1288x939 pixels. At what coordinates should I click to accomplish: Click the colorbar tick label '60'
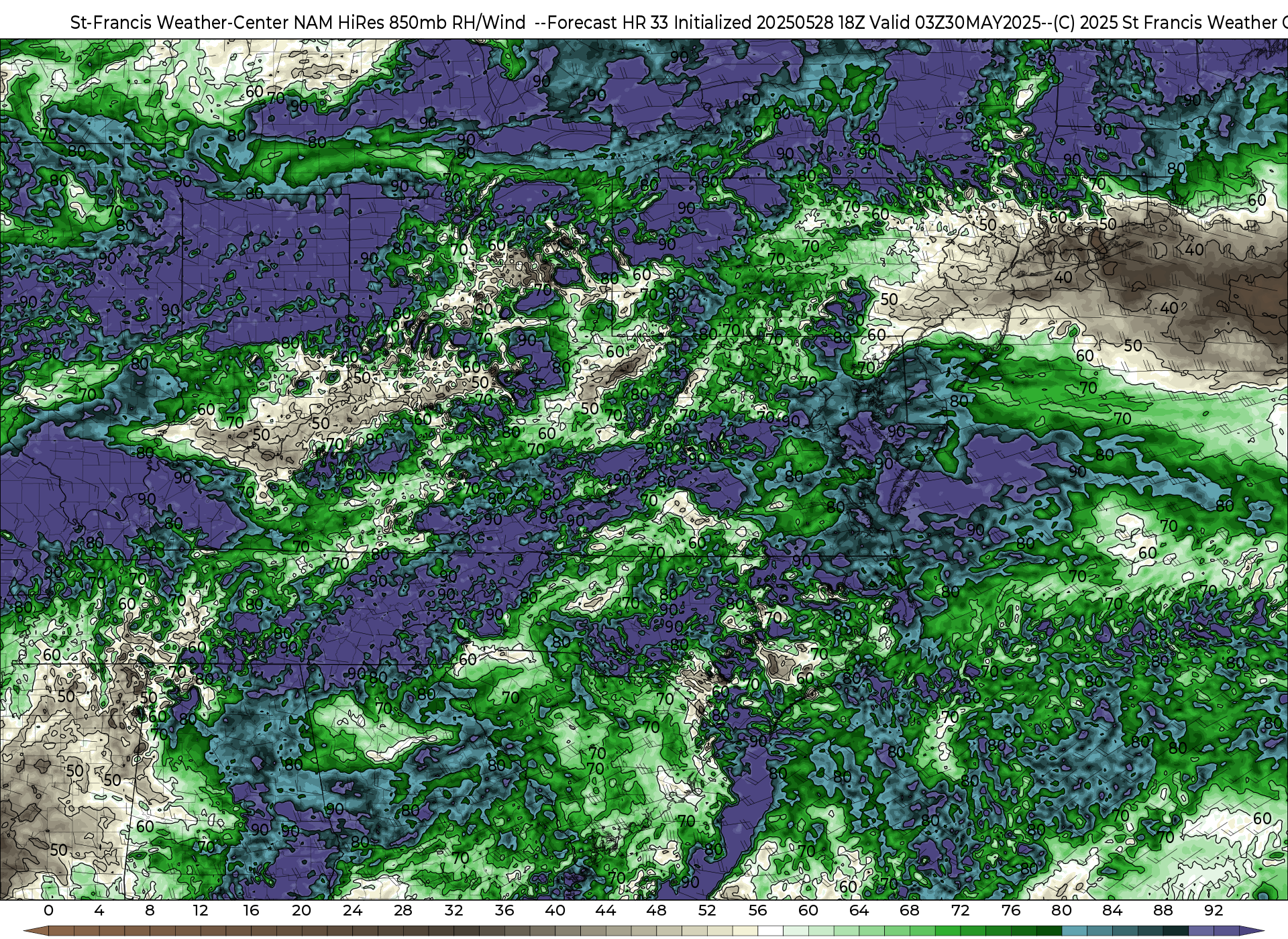click(x=808, y=910)
